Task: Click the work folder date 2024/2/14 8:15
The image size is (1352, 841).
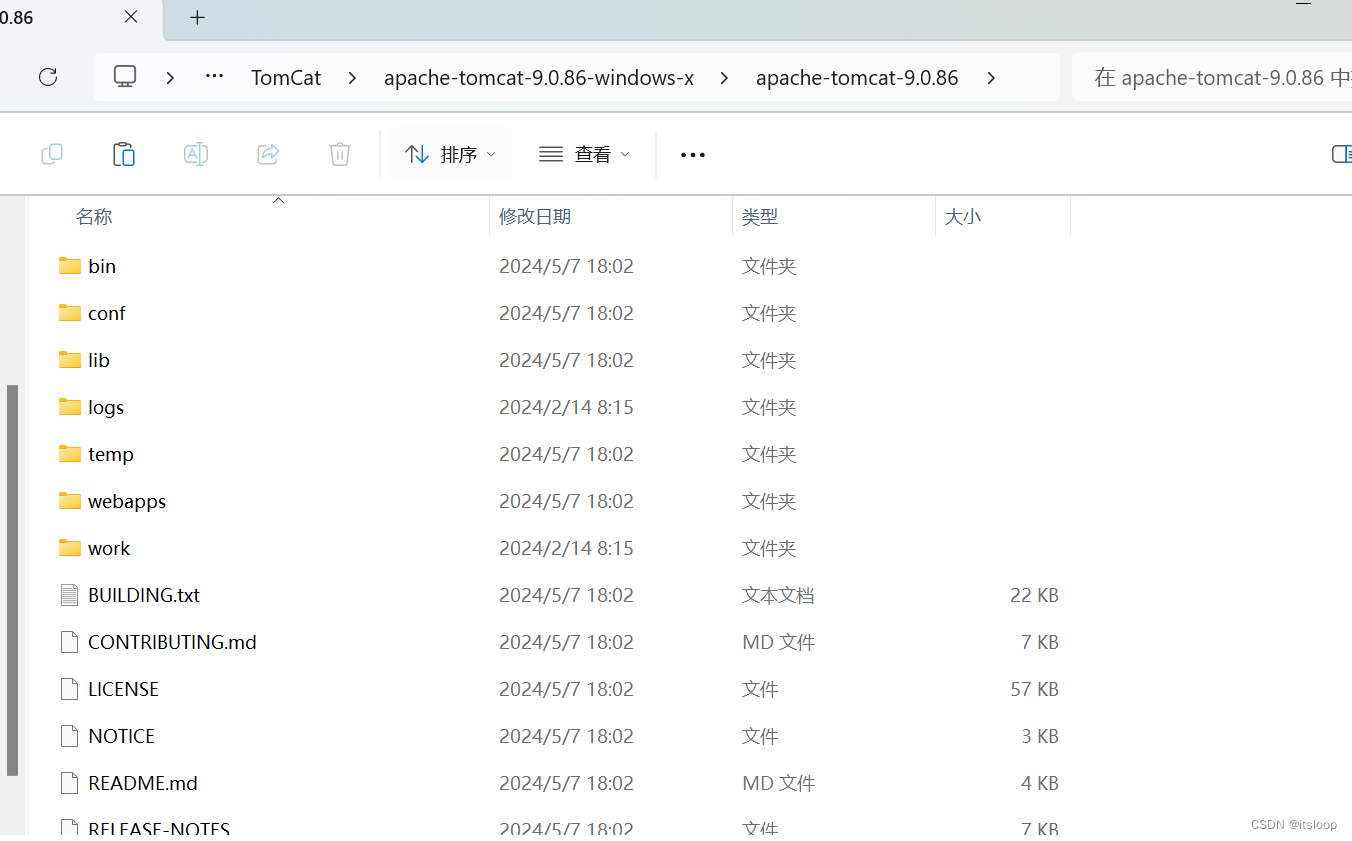Action: 566,548
